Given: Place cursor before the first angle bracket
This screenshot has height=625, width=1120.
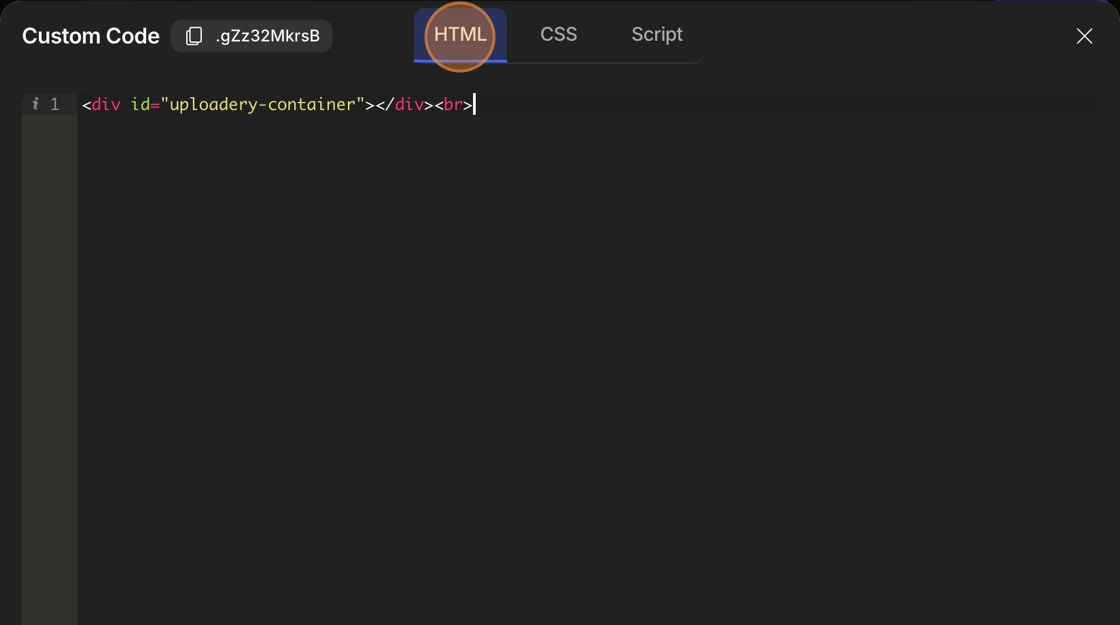Looking at the screenshot, I should pos(83,104).
